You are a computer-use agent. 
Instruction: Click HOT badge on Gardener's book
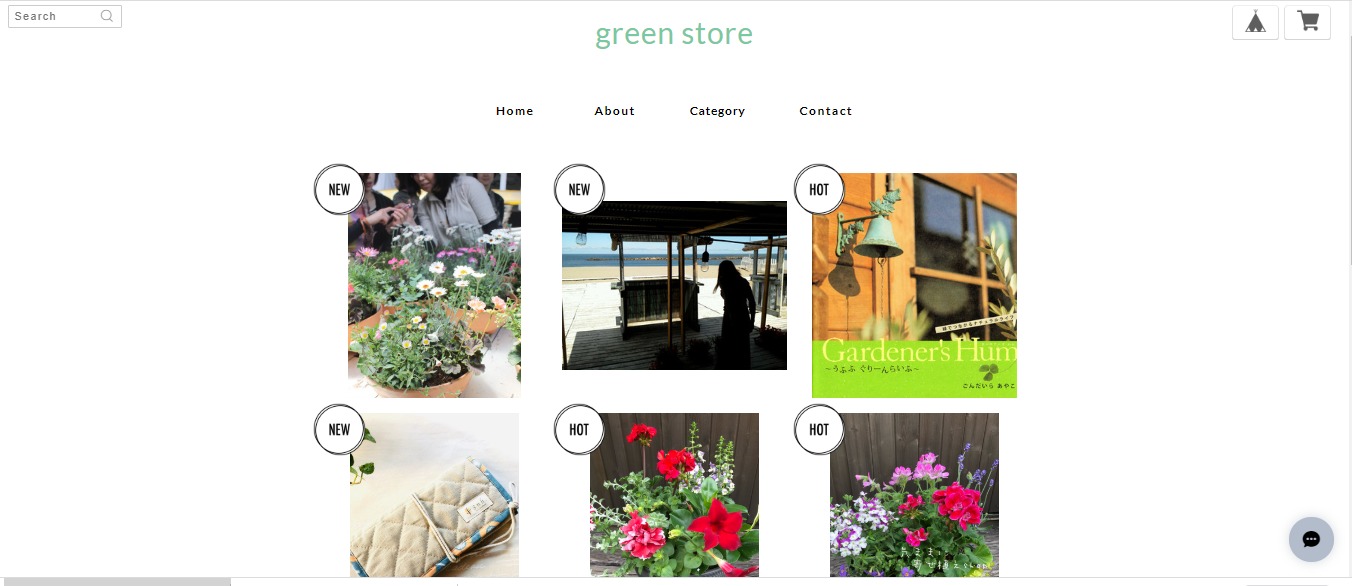[819, 189]
